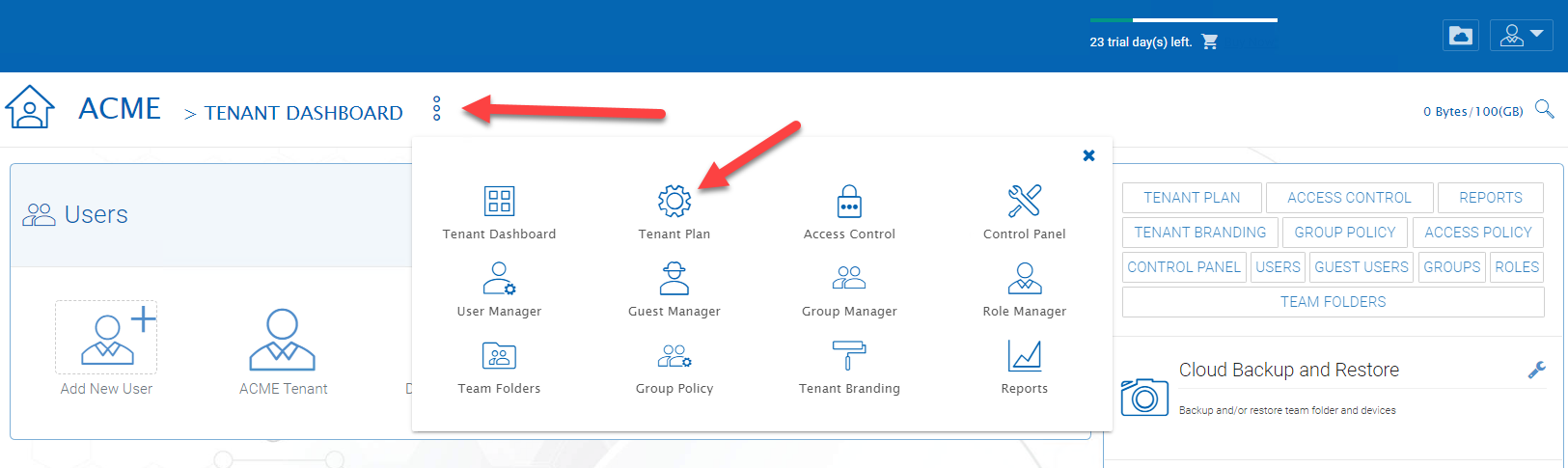The width and height of the screenshot is (1568, 468).
Task: Select the TEAM FOLDERS button
Action: coord(1334,302)
